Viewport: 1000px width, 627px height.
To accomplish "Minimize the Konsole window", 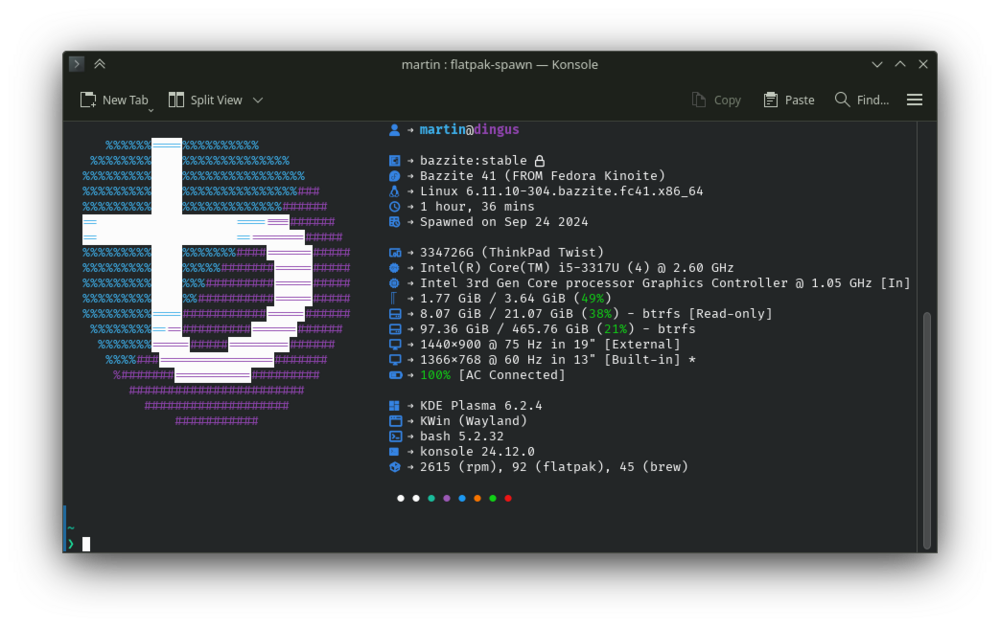I will pos(877,64).
